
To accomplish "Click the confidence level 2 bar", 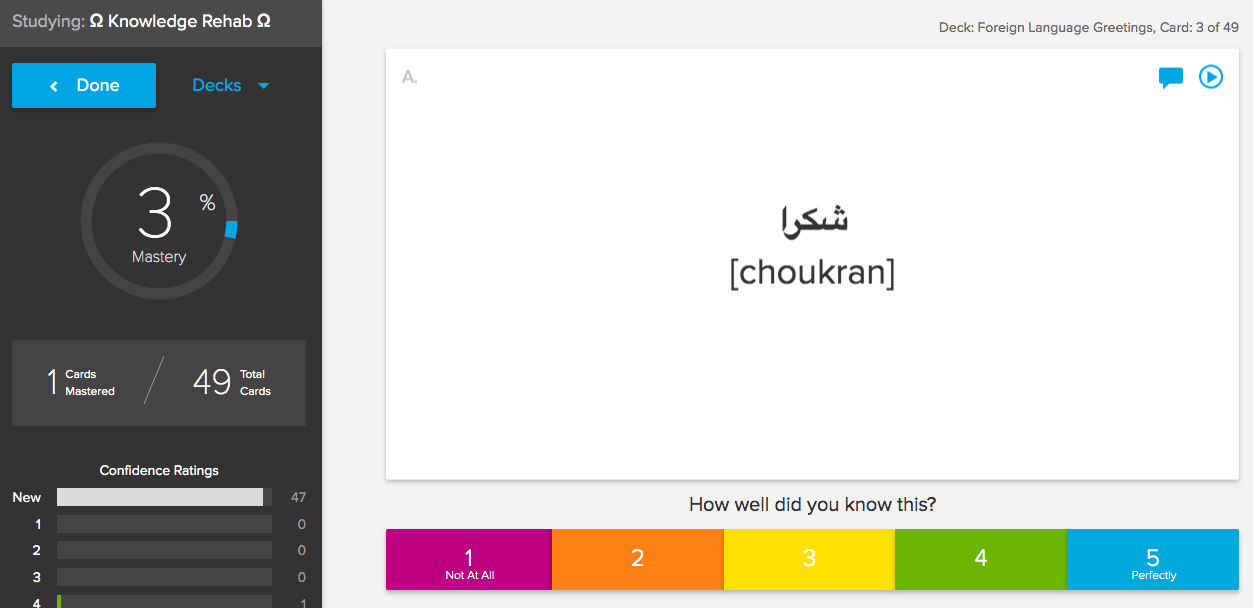I will (164, 550).
